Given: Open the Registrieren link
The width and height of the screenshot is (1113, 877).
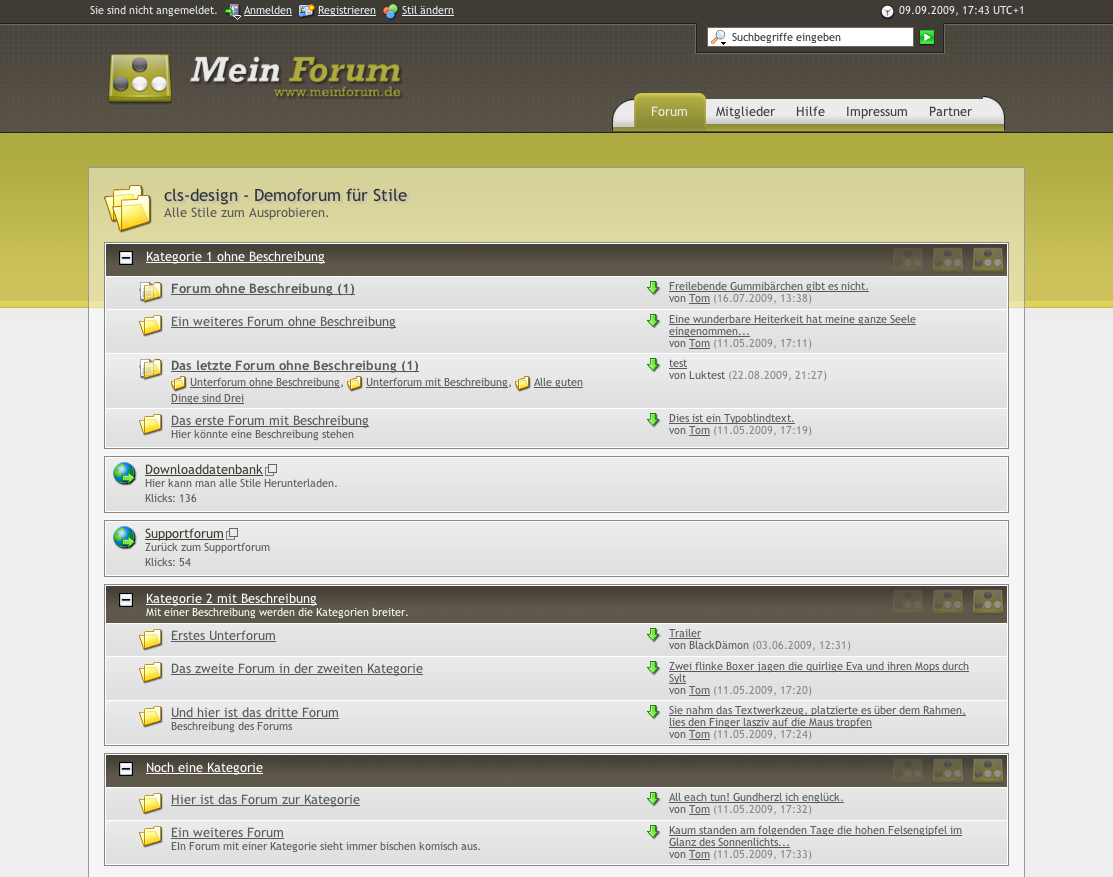Looking at the screenshot, I should [x=346, y=11].
